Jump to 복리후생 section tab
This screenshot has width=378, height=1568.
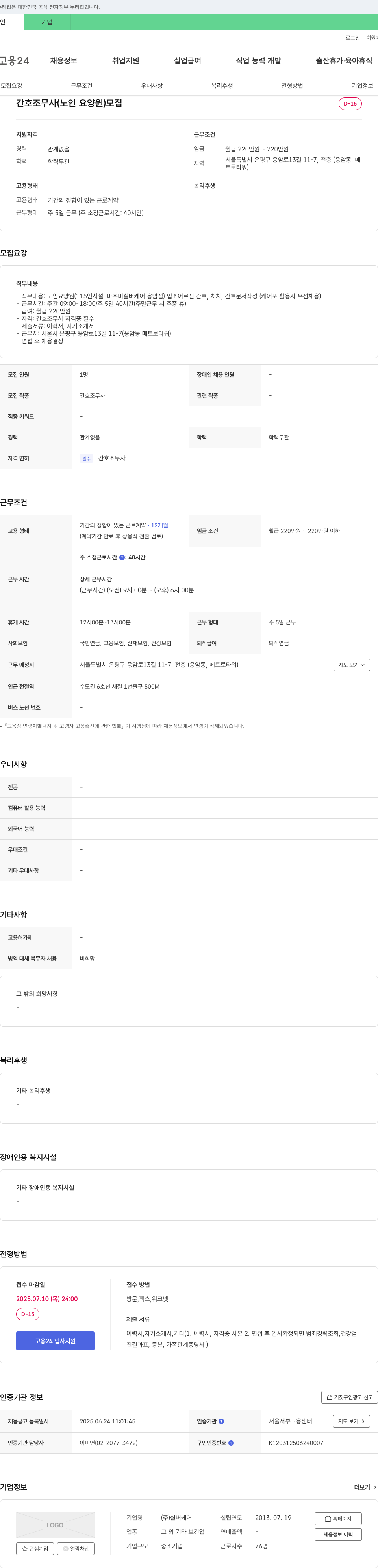click(222, 86)
